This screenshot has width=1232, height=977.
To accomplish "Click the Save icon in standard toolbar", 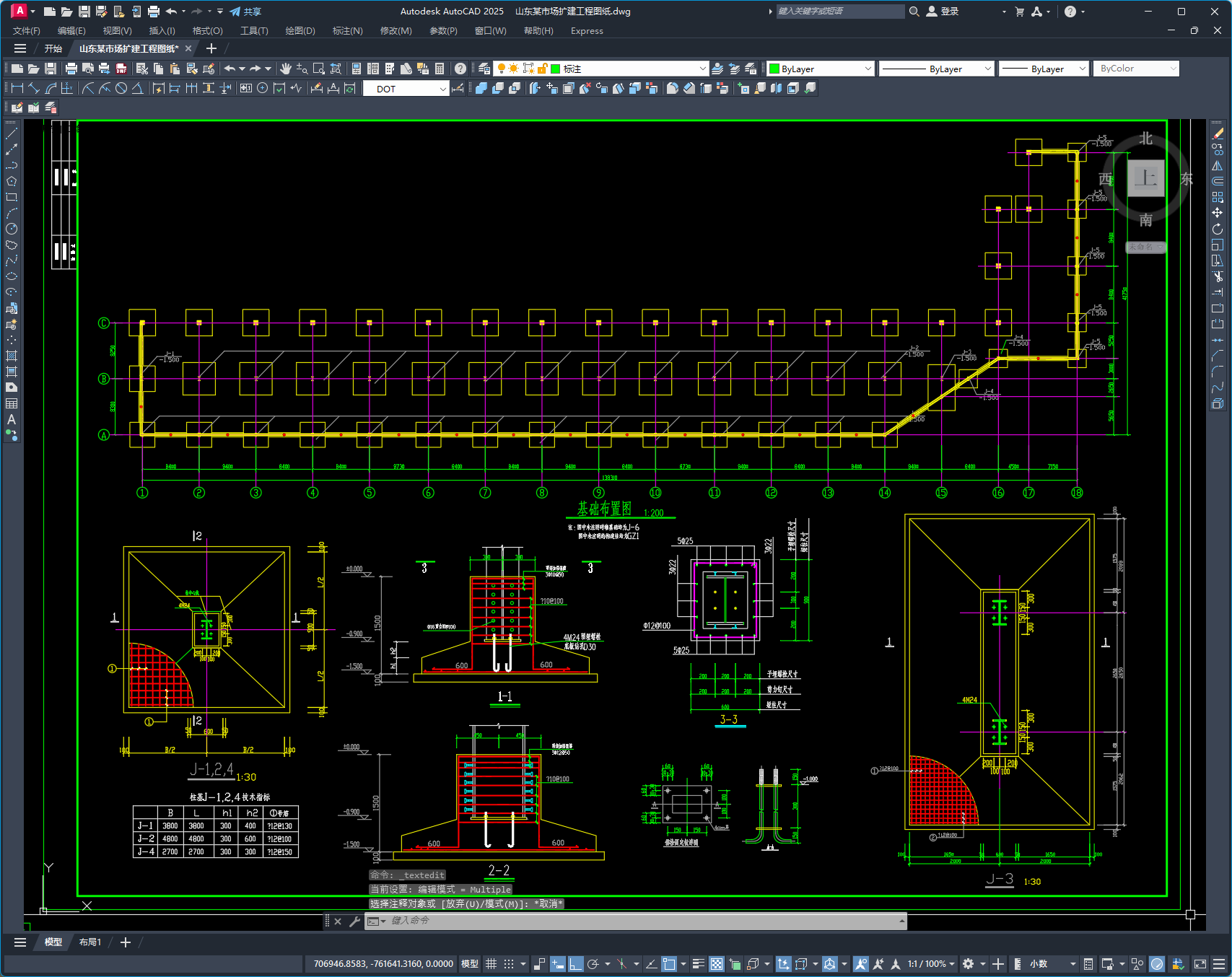I will [51, 69].
